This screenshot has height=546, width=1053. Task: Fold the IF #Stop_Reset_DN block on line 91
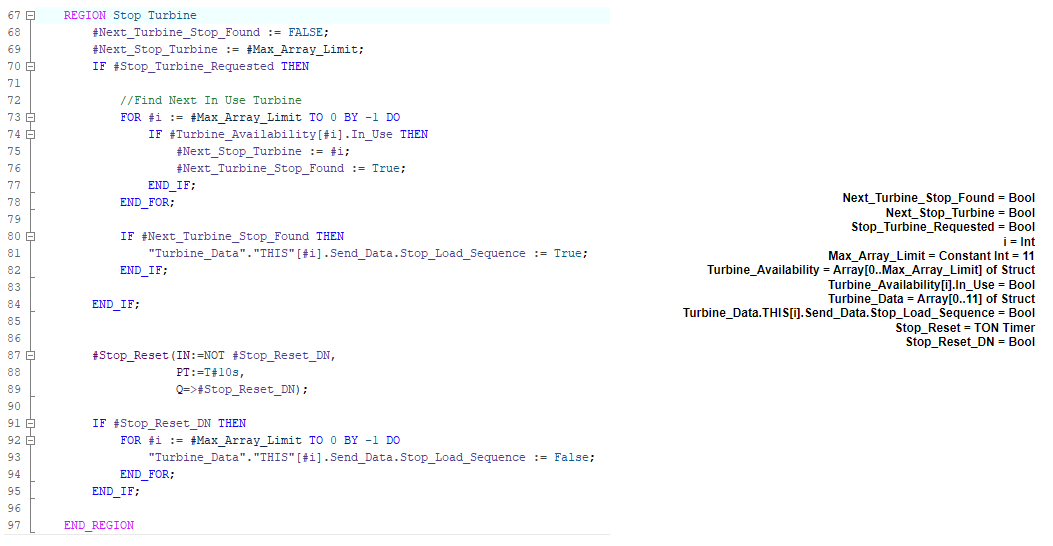pyautogui.click(x=29, y=424)
